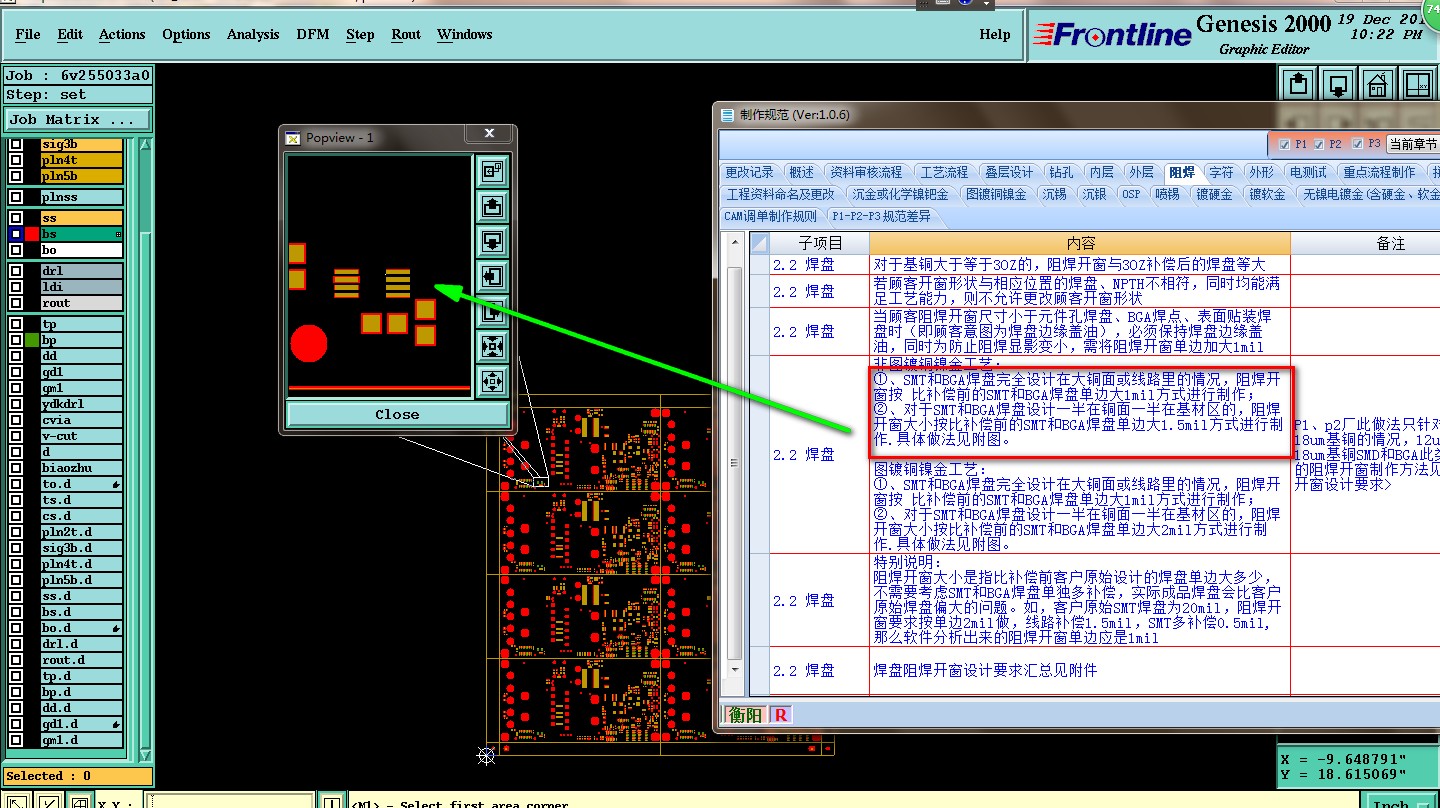Toggle the pln4t layer checkbox
This screenshot has width=1440, height=808.
(x=16, y=160)
